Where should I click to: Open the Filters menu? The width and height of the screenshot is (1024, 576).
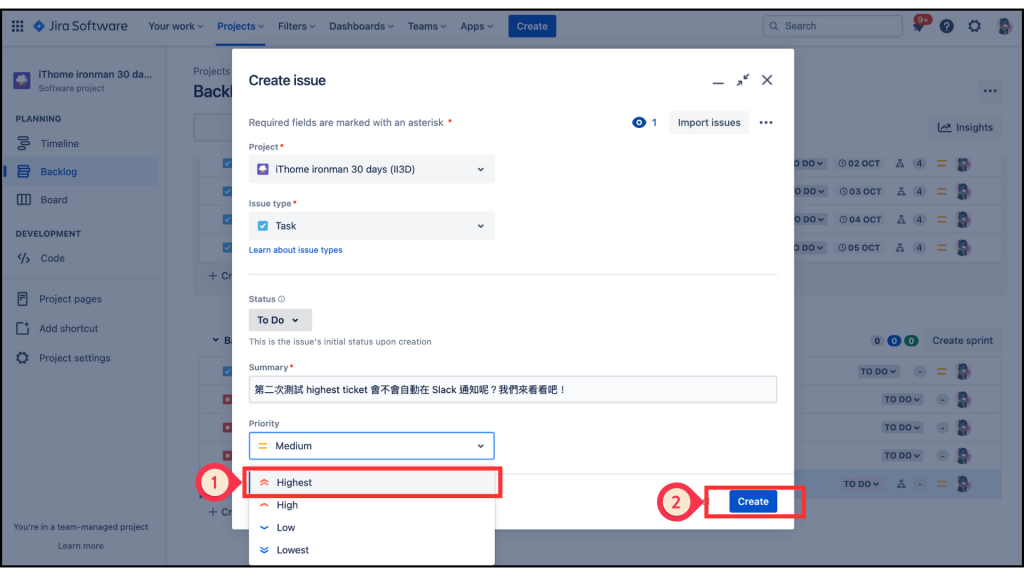coord(296,26)
